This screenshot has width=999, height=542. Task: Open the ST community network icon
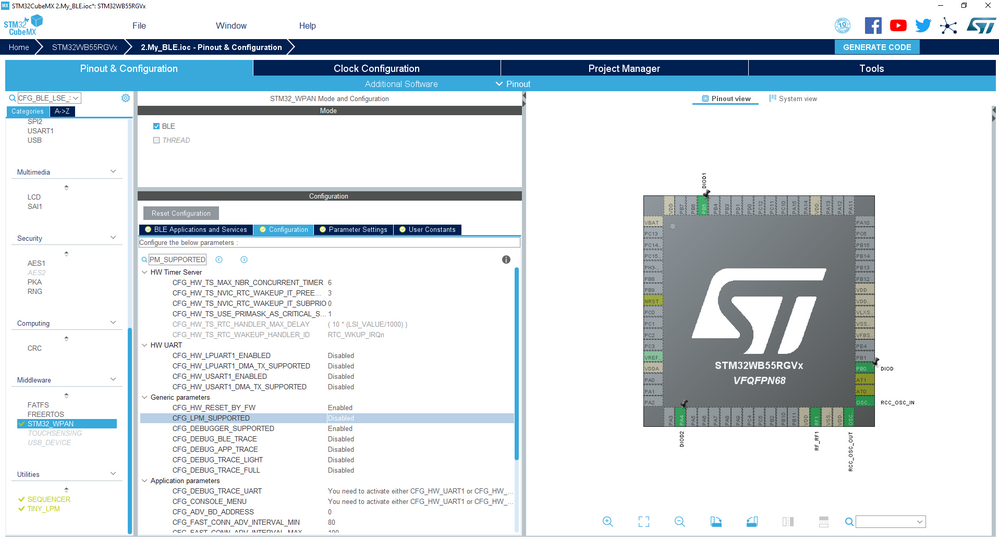[948, 25]
